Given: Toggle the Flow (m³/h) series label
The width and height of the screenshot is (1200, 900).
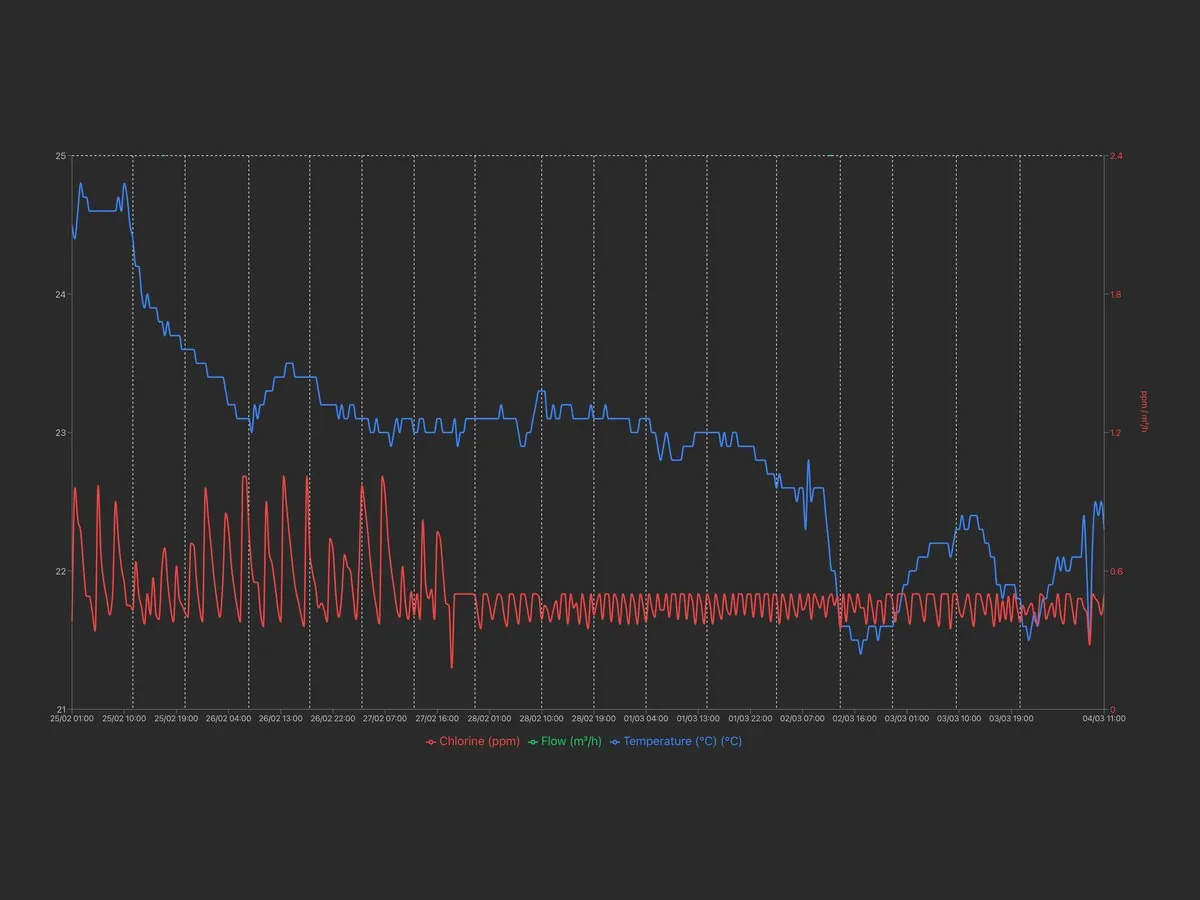Looking at the screenshot, I should tap(571, 742).
